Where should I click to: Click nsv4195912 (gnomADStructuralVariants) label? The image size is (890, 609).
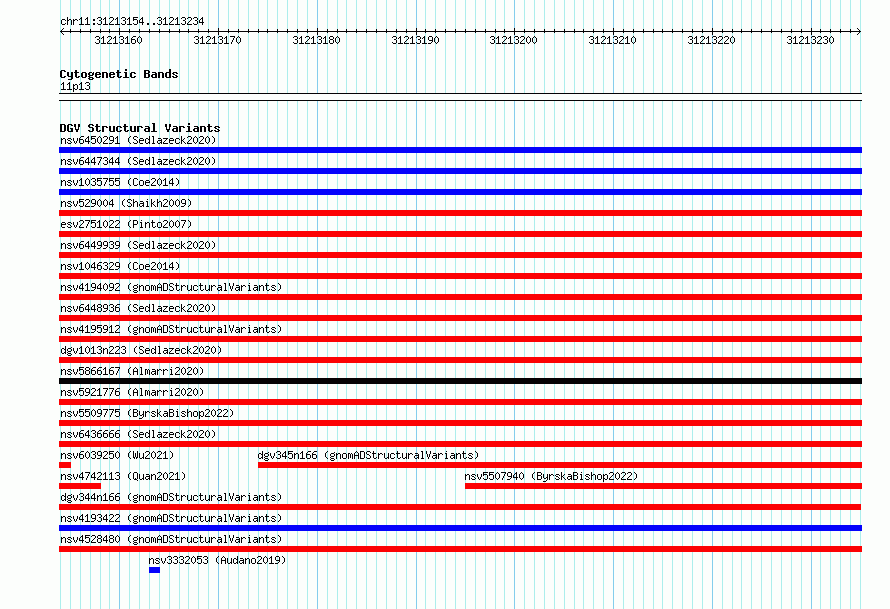click(171, 329)
